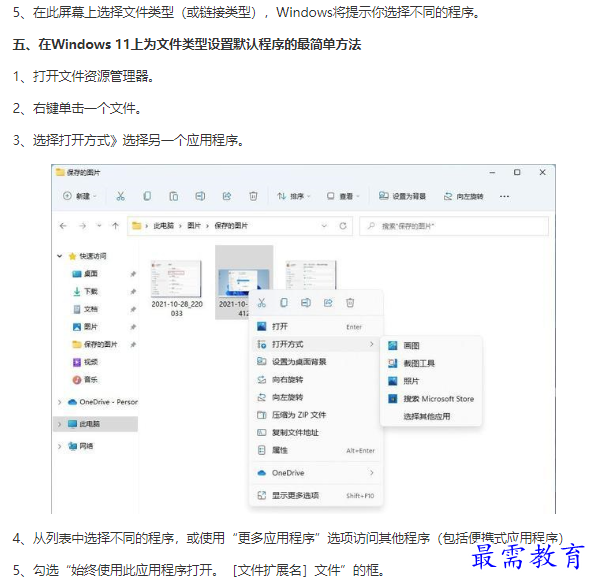Select Choose another app (选择其他应用)

tap(431, 416)
